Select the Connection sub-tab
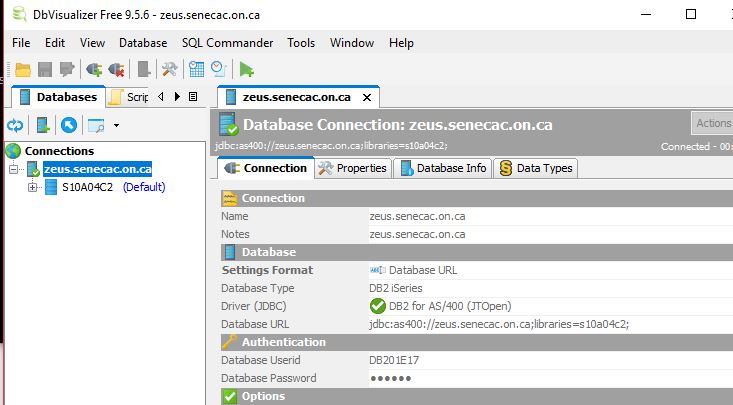This screenshot has height=405, width=733. pyautogui.click(x=265, y=168)
